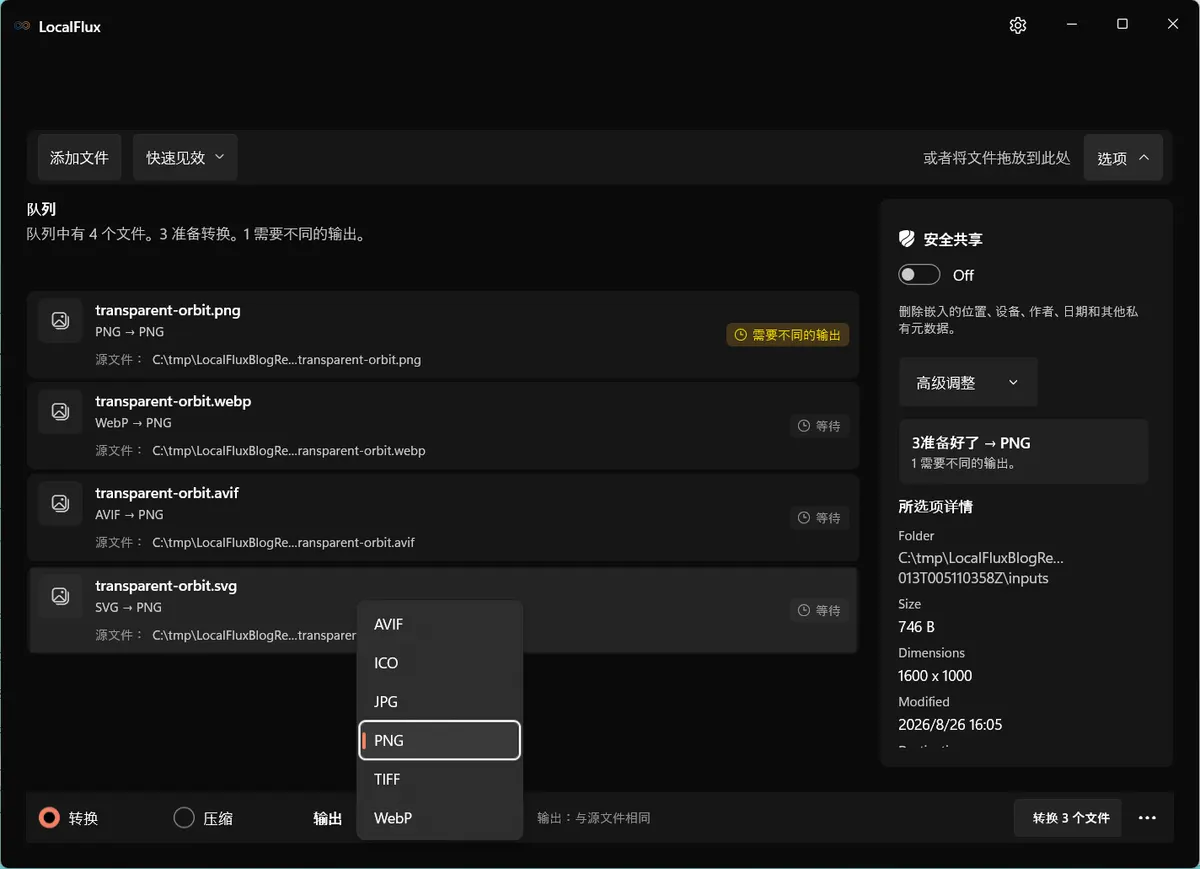The width and height of the screenshot is (1200, 869).
Task: Choose JPG from the format list
Action: (440, 702)
